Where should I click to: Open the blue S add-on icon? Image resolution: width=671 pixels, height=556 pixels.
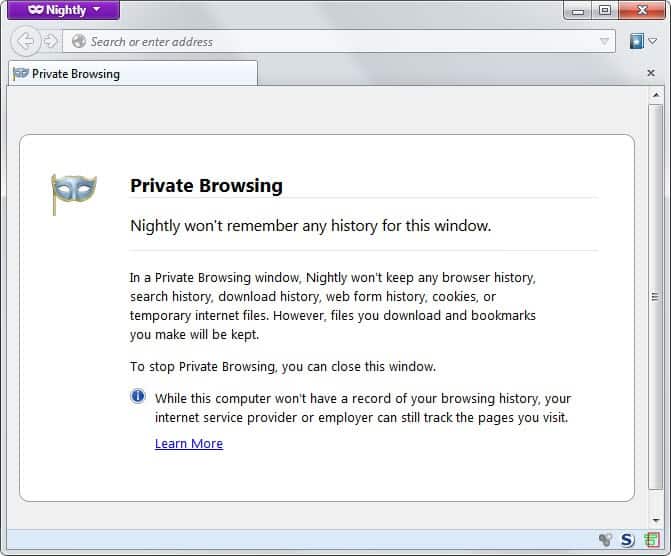pyautogui.click(x=627, y=540)
